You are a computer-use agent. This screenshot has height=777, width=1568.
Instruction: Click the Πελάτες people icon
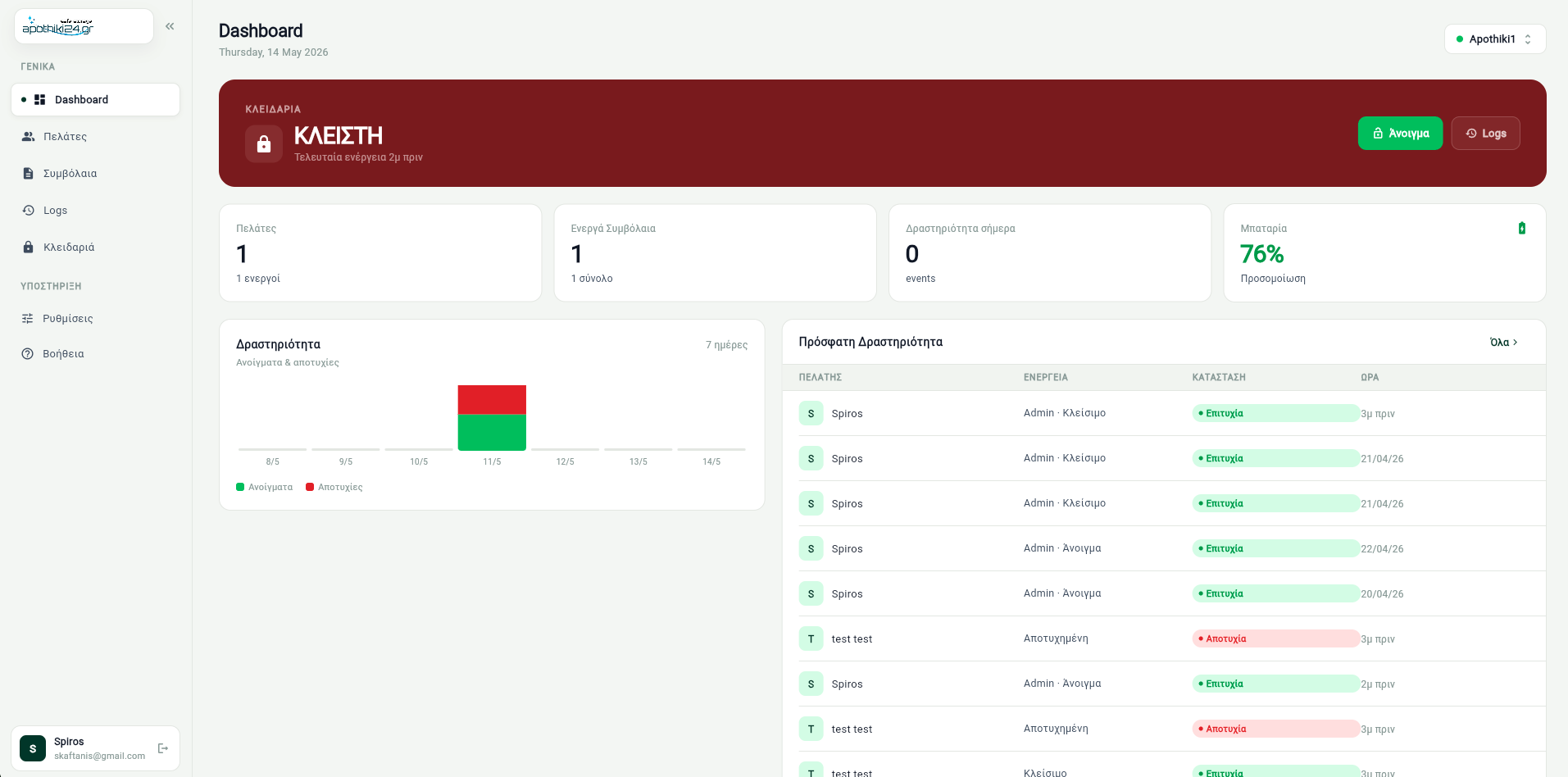coord(28,137)
